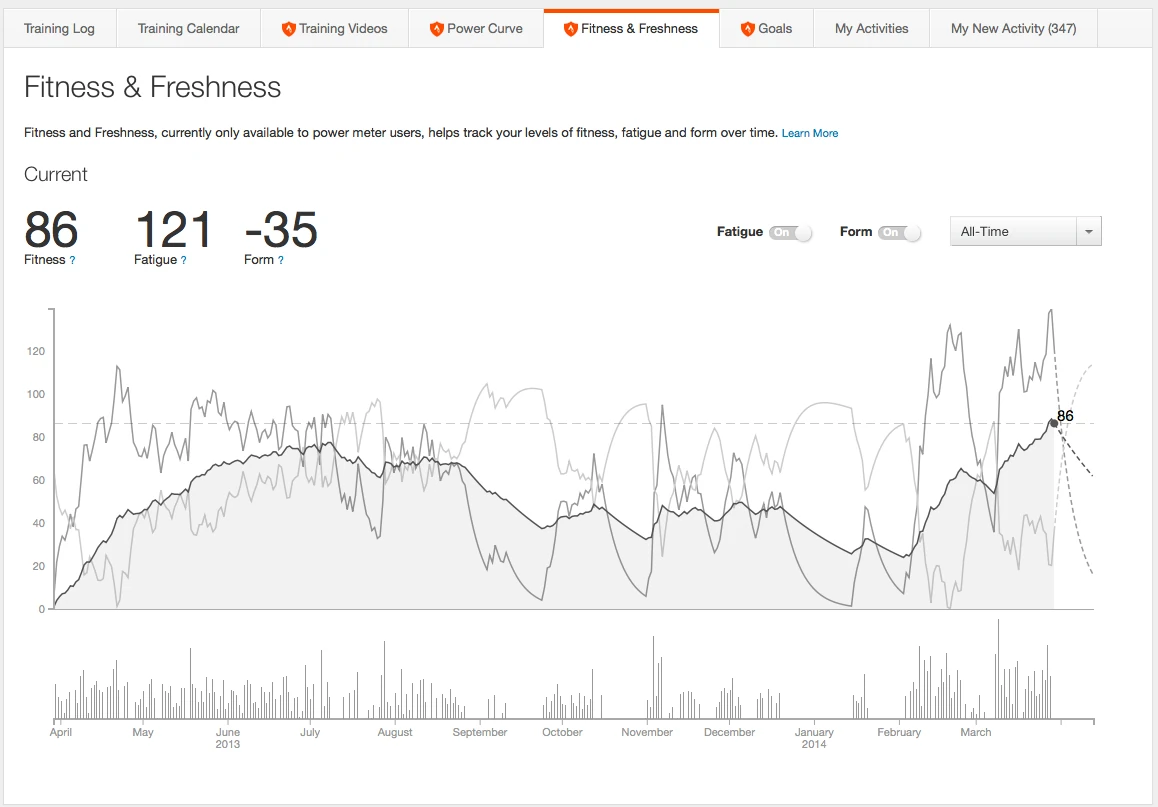This screenshot has height=807, width=1158.
Task: Open My New Activity (347) tab
Action: (1013, 29)
